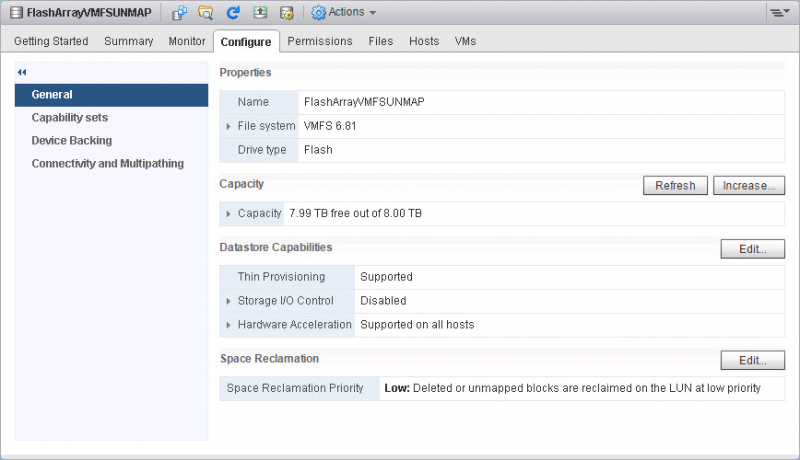Click Edit... for Space Reclamation
This screenshot has width=800, height=460.
[753, 360]
